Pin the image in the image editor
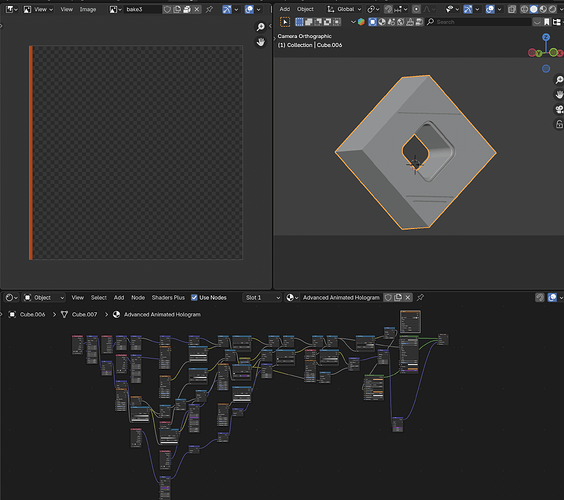The height and width of the screenshot is (500, 564). click(x=209, y=10)
